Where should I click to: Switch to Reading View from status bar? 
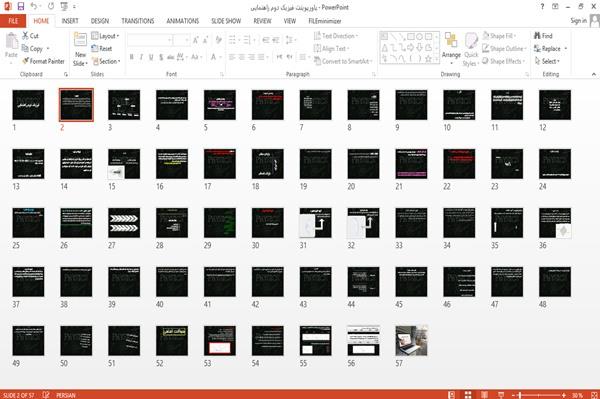point(484,395)
